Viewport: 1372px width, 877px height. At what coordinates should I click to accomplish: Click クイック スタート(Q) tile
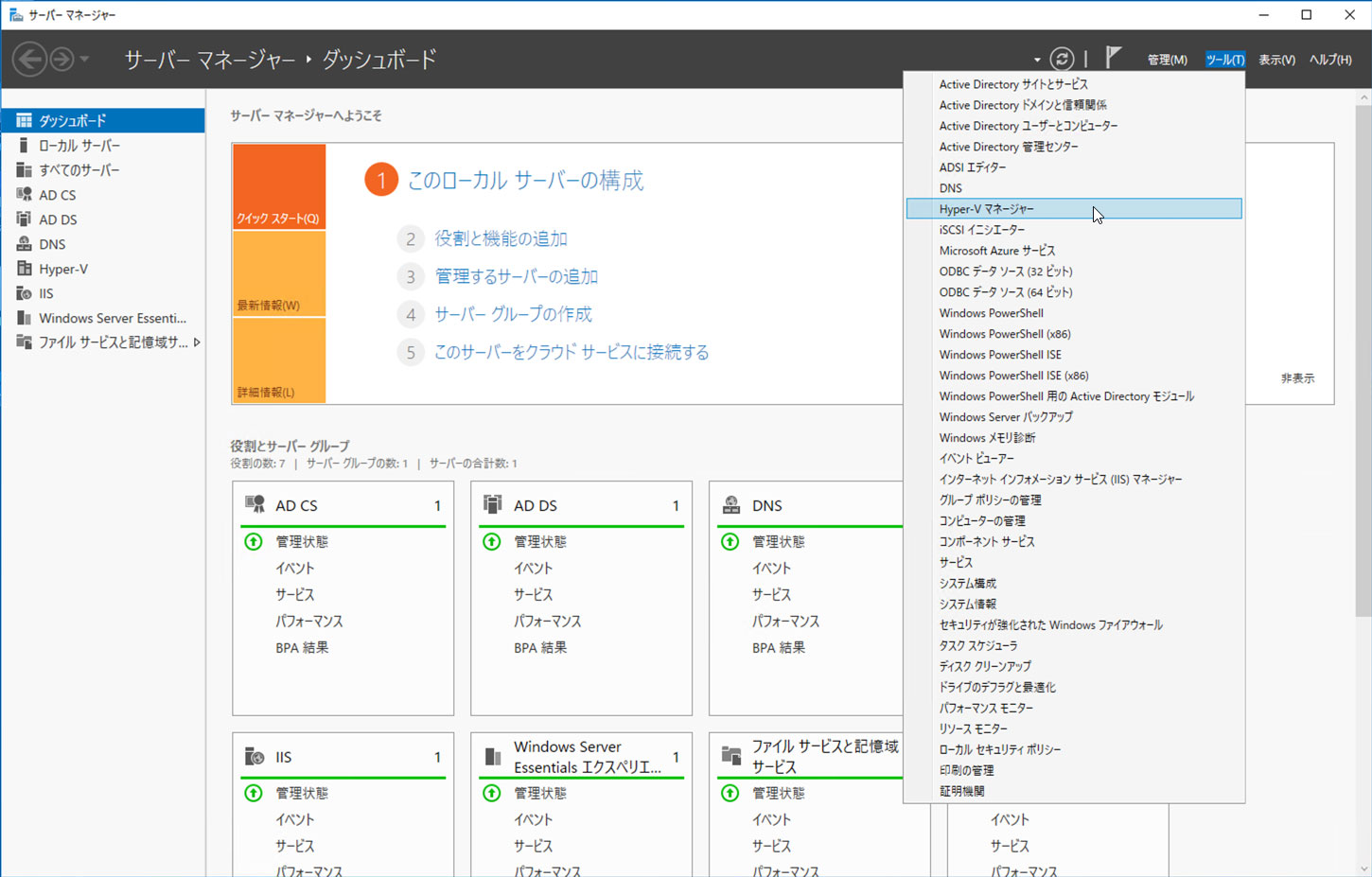tap(279, 186)
